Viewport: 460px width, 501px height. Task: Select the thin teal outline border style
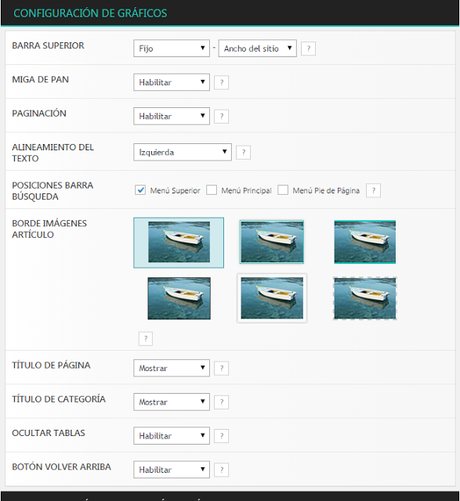[x=272, y=242]
